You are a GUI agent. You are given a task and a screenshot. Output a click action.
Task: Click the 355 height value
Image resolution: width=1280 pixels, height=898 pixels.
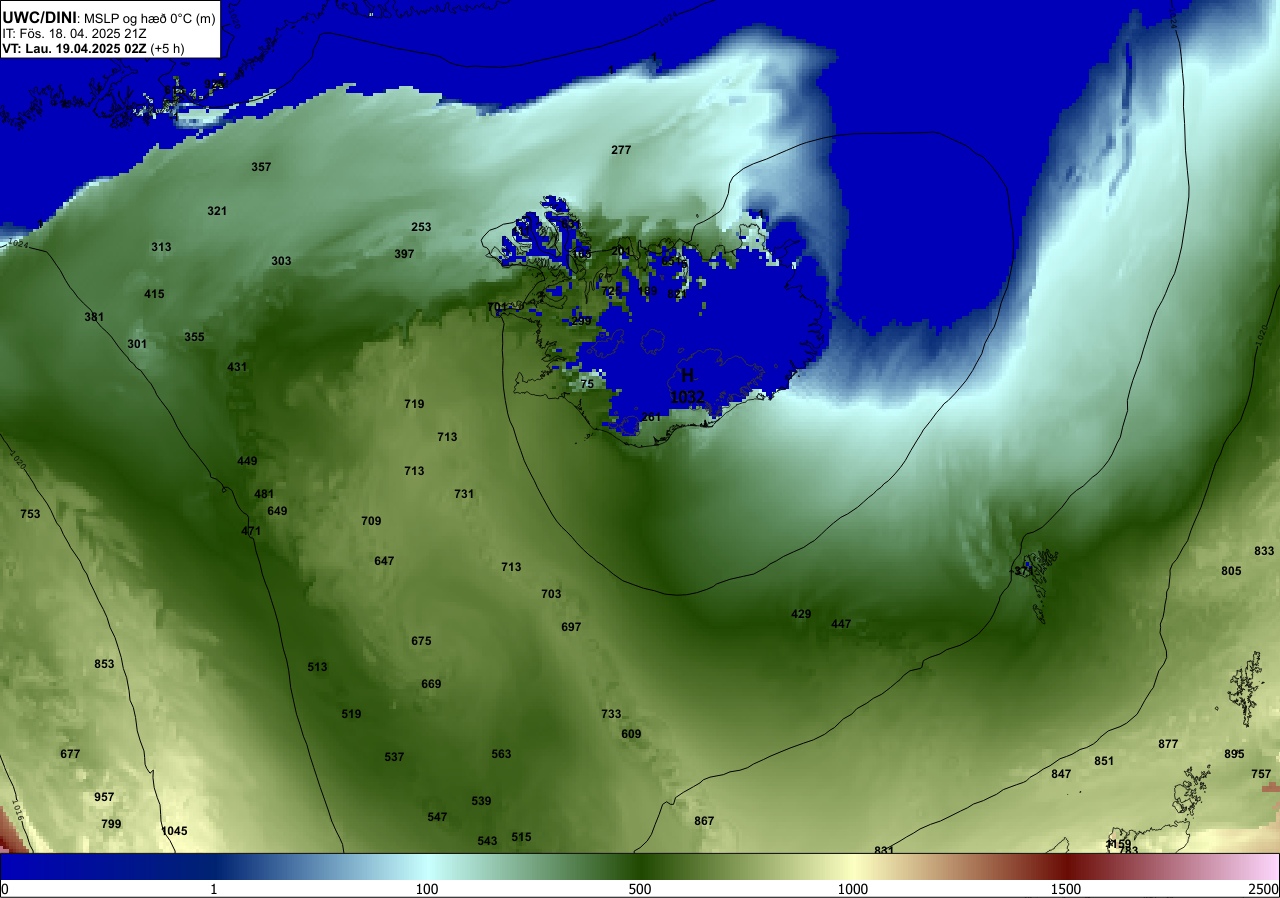point(194,337)
